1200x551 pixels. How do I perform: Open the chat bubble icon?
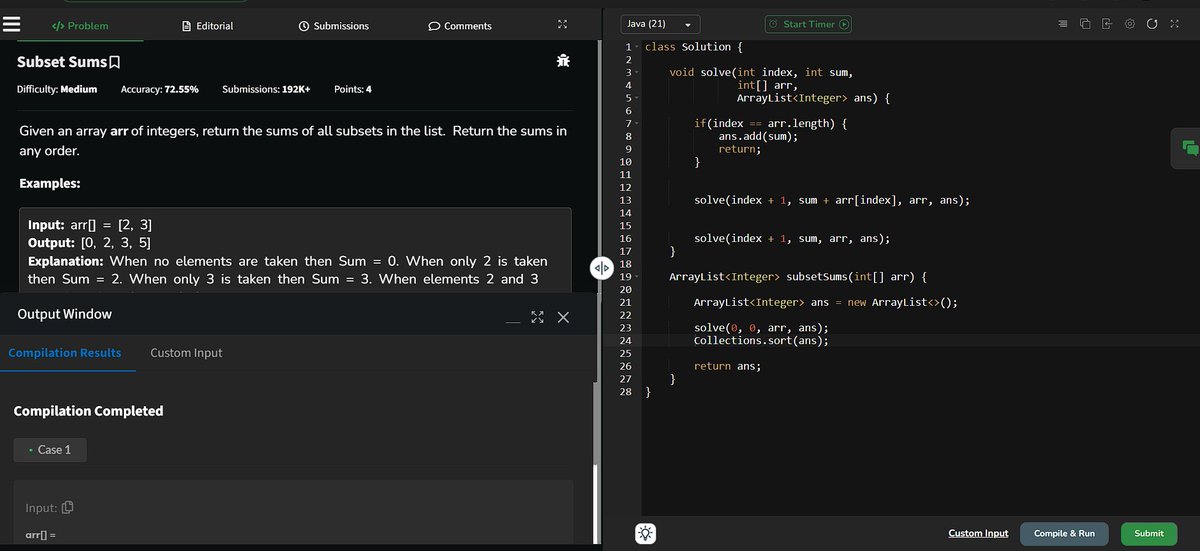click(x=1189, y=148)
